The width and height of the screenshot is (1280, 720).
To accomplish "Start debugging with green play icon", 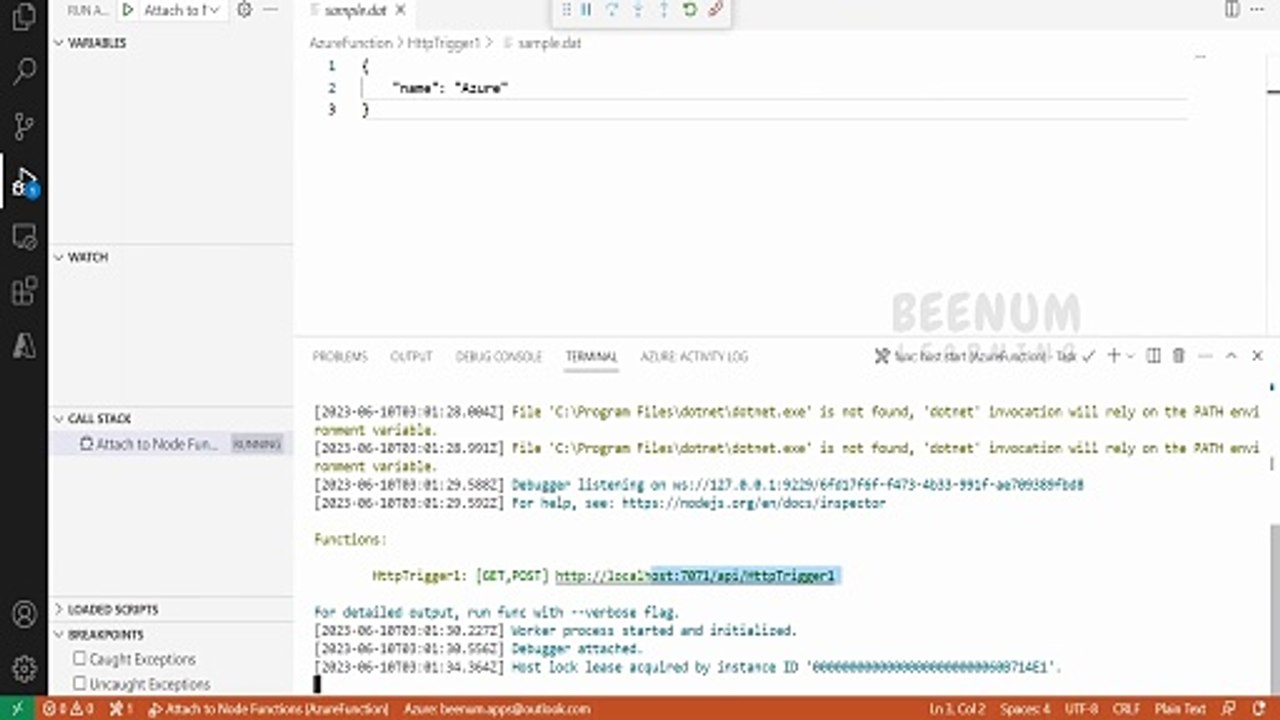I will tap(128, 10).
